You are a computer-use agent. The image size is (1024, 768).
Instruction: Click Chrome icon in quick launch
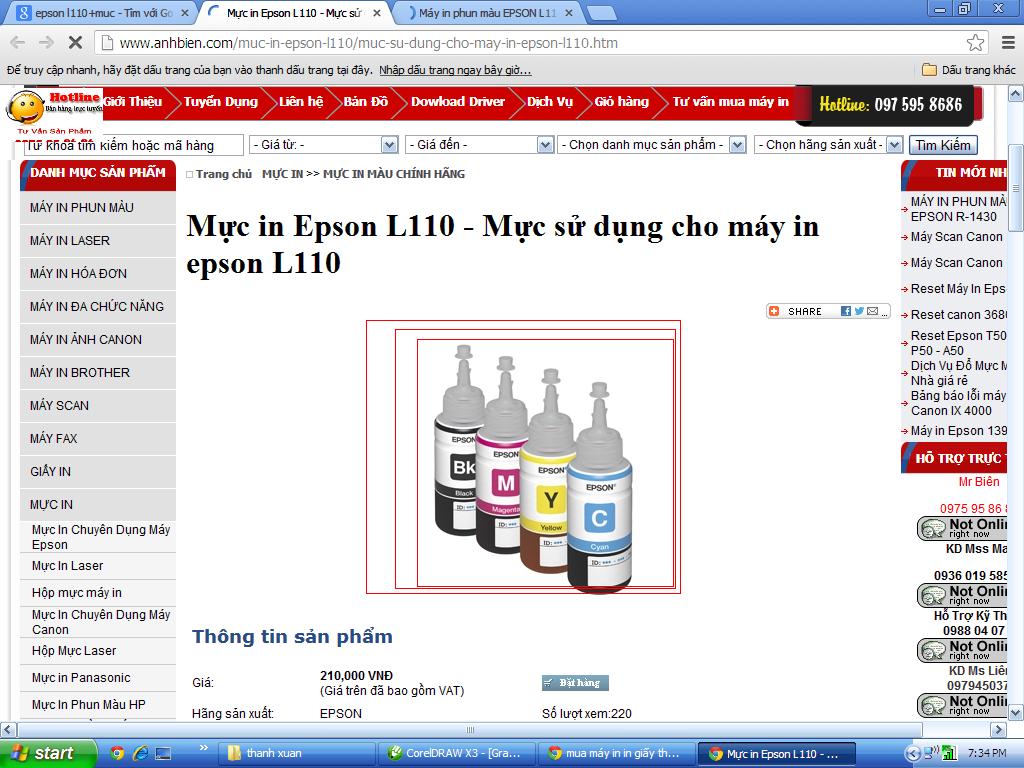point(117,754)
